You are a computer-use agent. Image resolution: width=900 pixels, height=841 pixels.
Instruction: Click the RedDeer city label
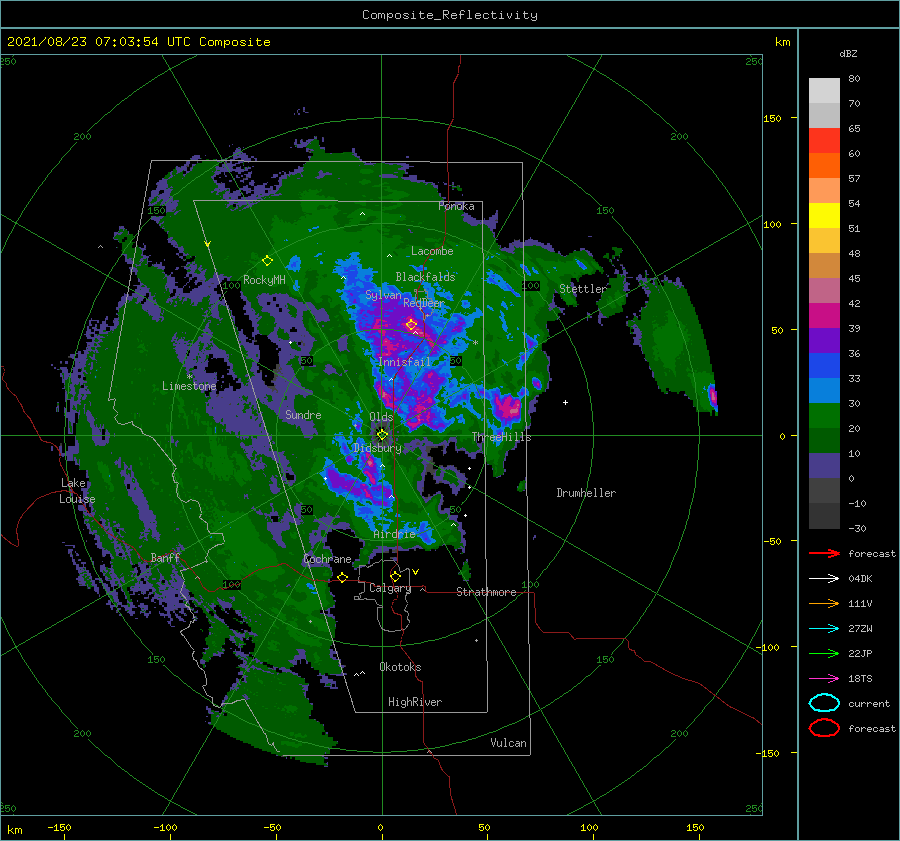point(424,303)
